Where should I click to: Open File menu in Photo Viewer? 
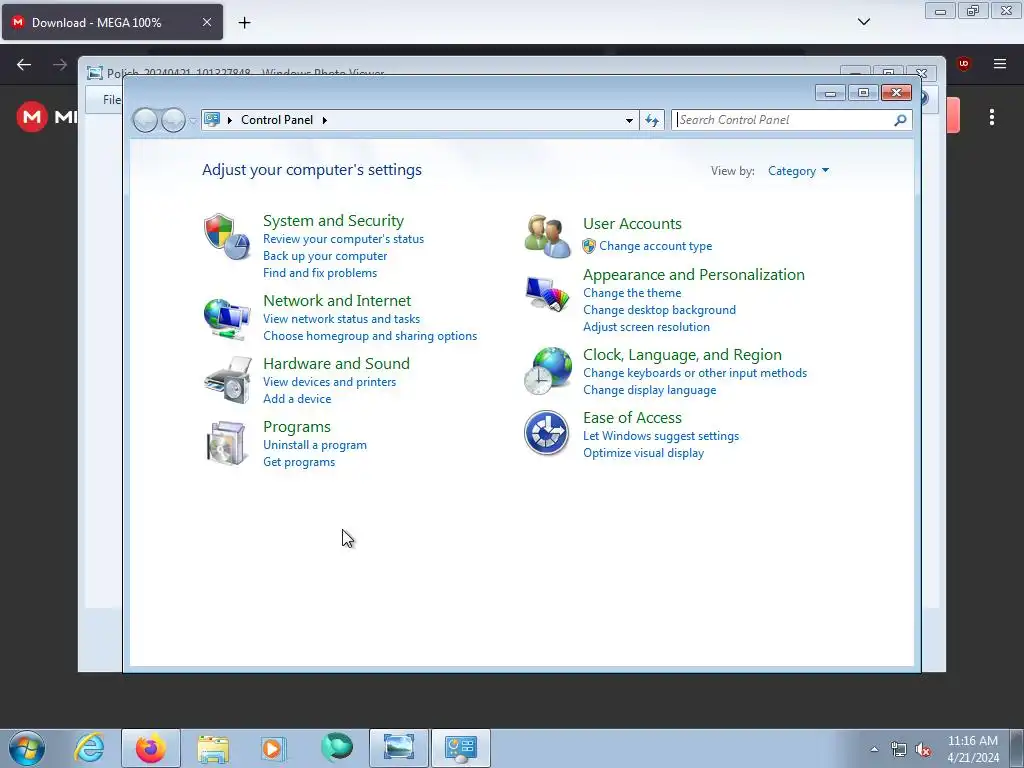(112, 99)
